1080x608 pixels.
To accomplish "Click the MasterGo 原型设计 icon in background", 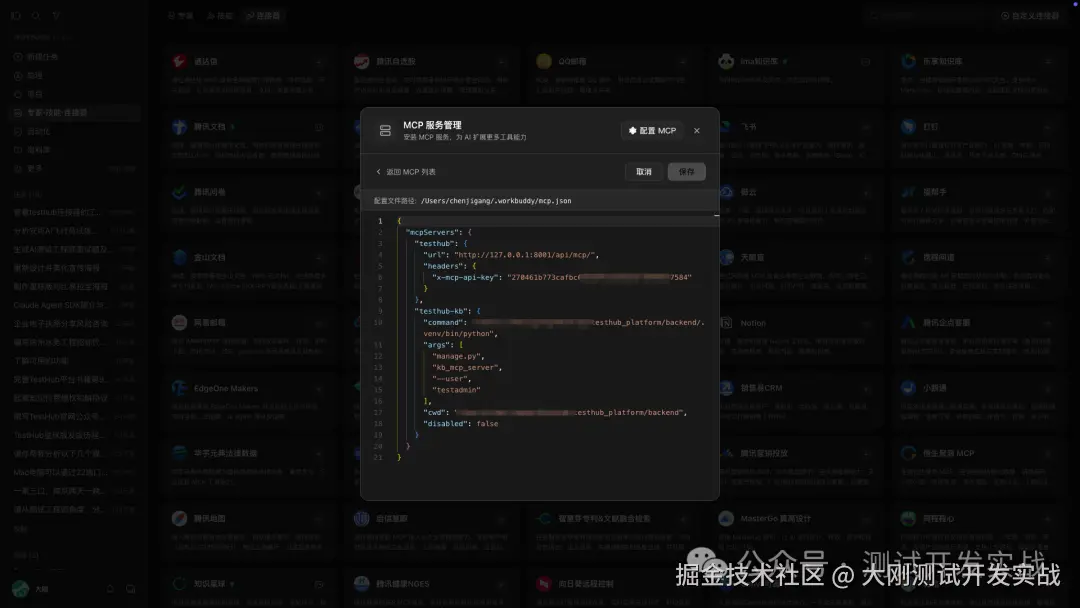I will [726, 518].
